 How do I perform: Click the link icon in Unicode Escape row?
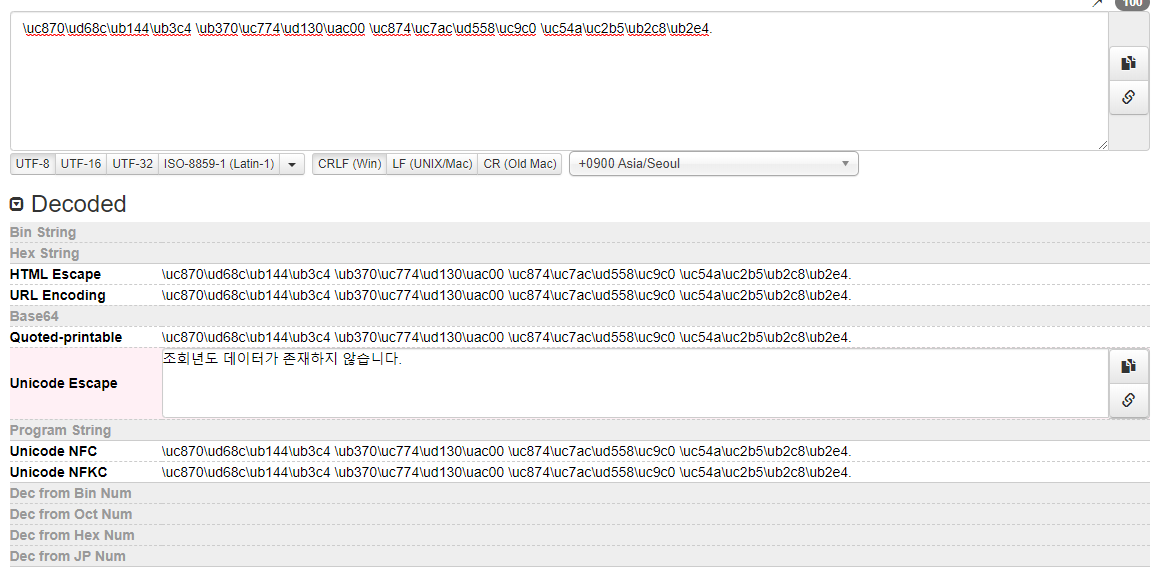coord(1128,400)
